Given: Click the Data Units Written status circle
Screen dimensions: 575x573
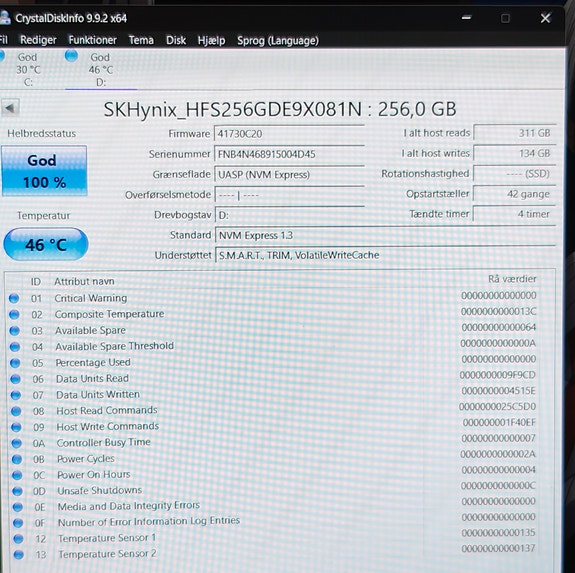Looking at the screenshot, I should pos(16,395).
